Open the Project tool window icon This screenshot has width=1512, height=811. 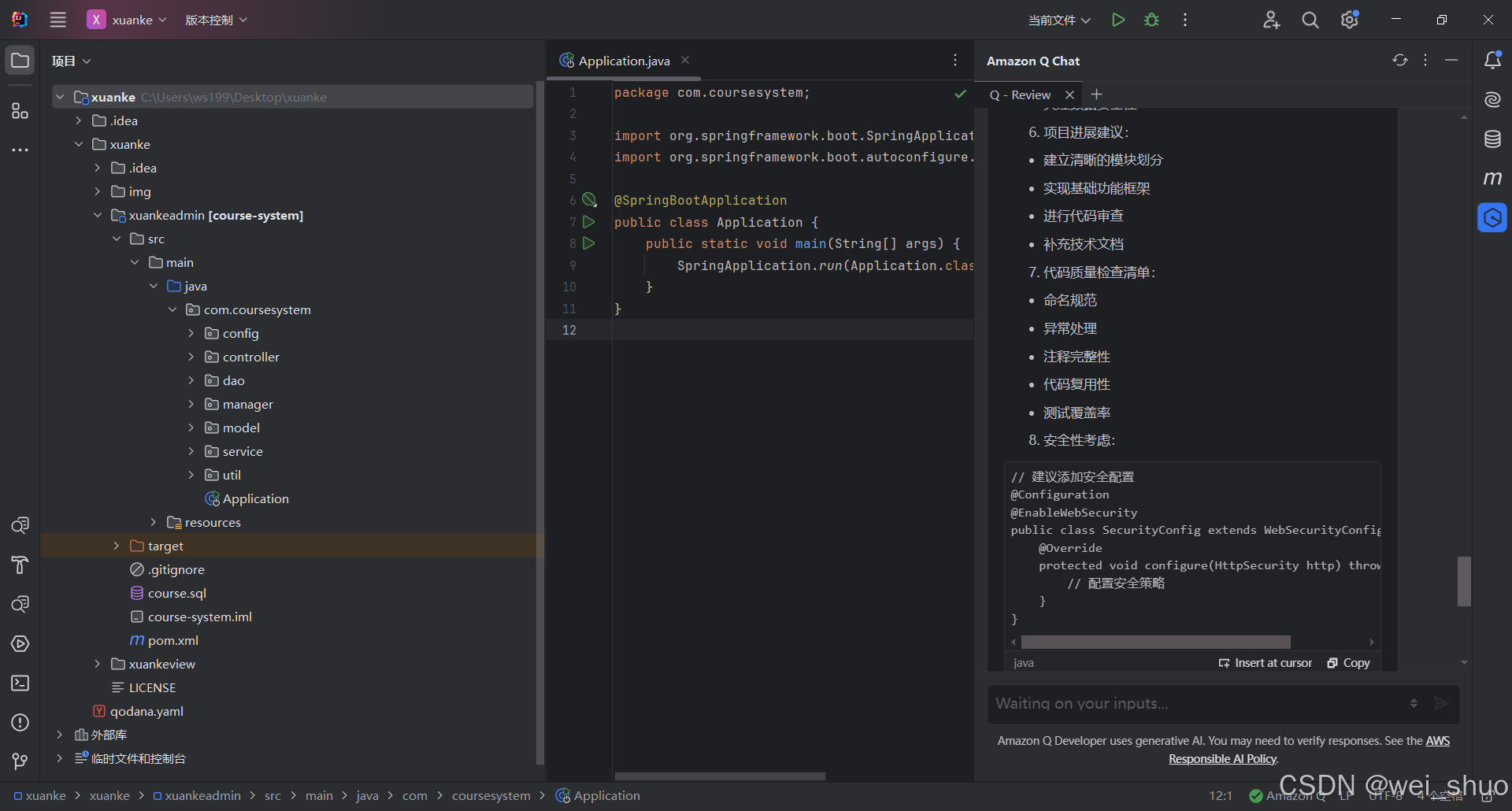[20, 61]
